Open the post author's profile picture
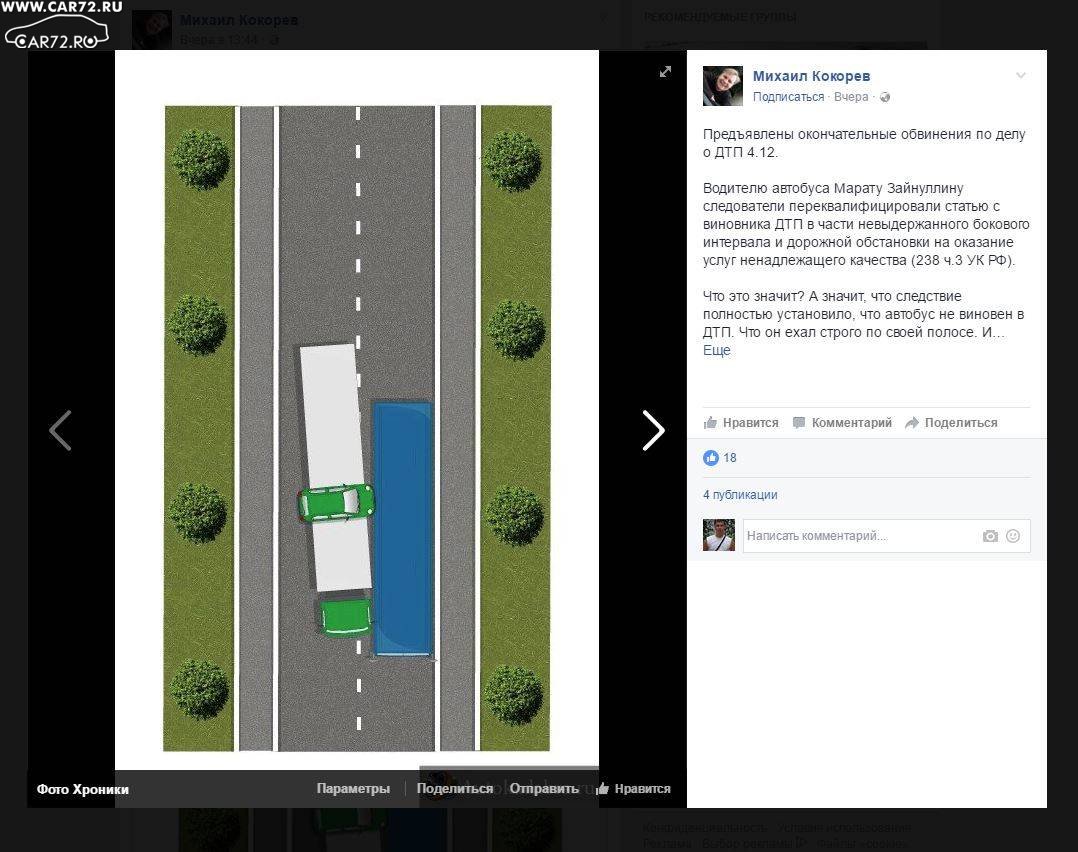Screen dimensions: 1078x852 point(722,86)
